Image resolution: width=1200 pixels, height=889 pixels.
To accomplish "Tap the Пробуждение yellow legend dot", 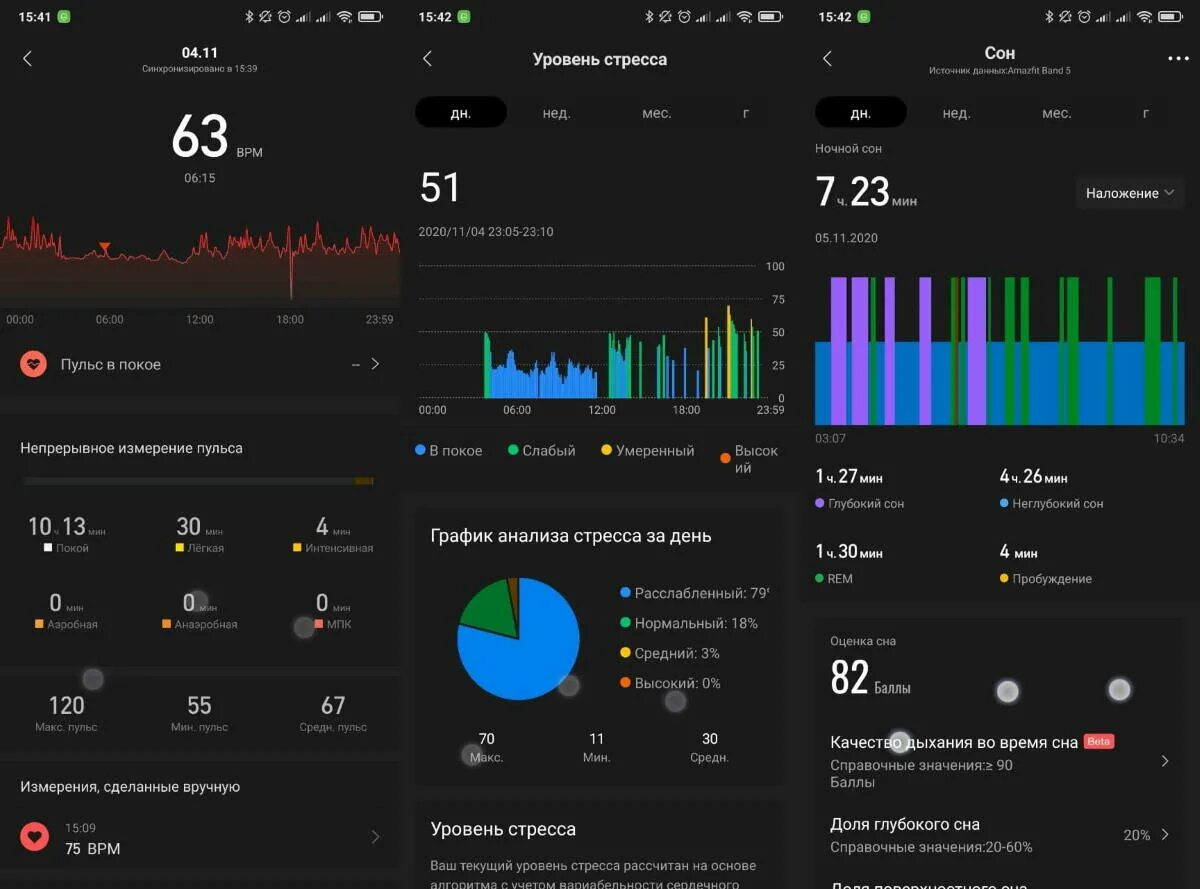I will tap(1004, 578).
